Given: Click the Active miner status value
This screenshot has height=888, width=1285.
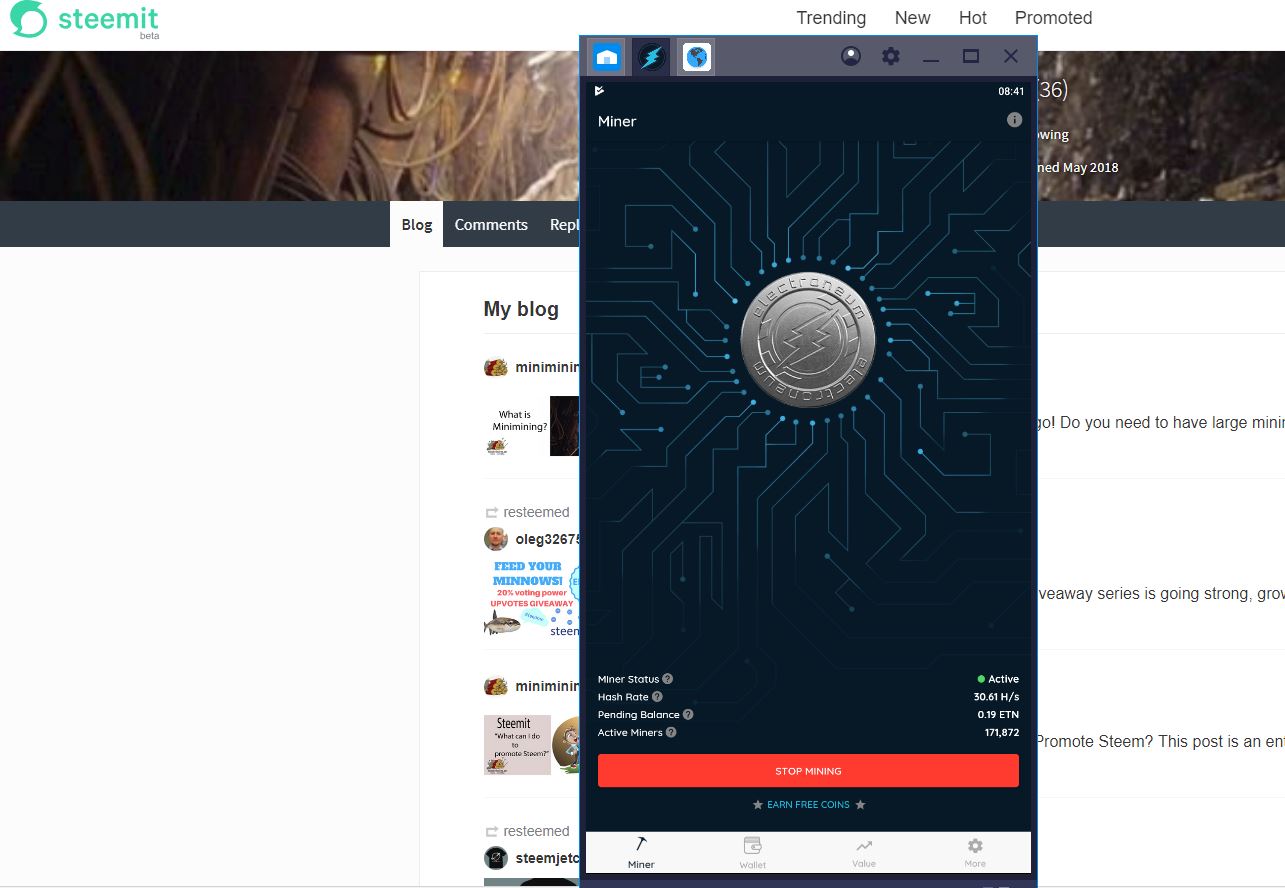Looking at the screenshot, I should (x=998, y=679).
